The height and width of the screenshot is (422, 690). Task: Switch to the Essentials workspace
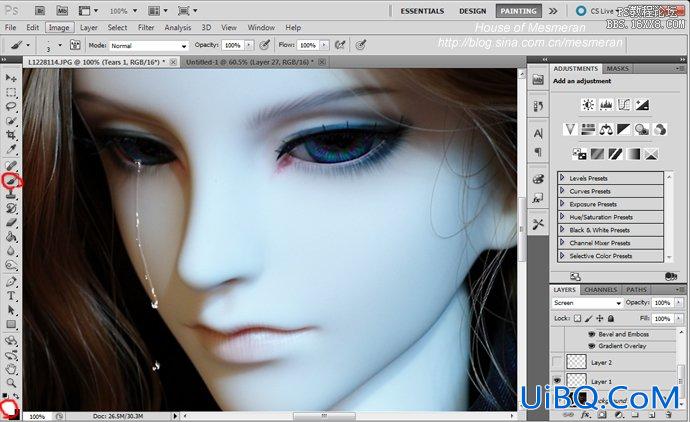coord(422,11)
